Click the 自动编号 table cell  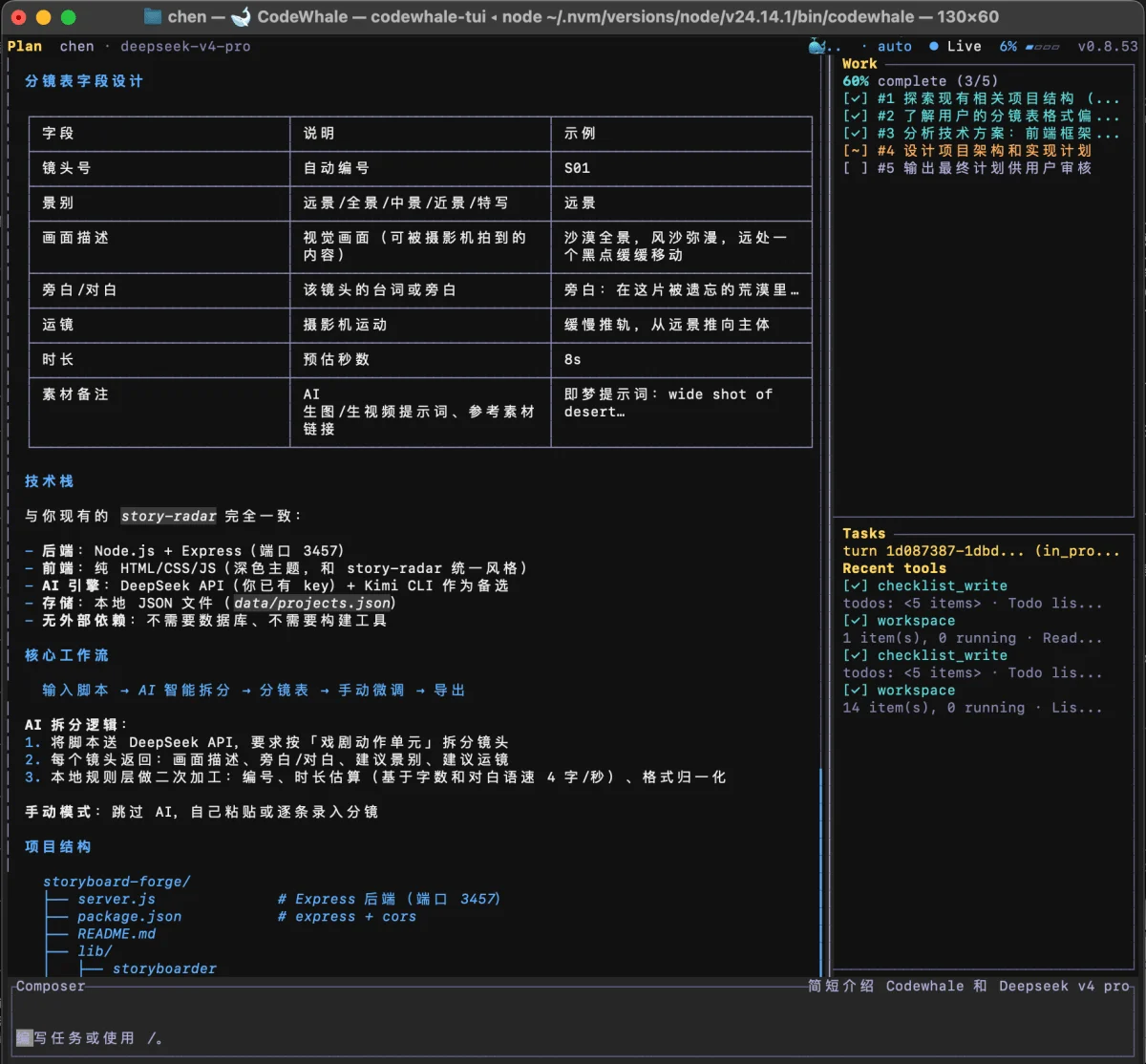336,167
